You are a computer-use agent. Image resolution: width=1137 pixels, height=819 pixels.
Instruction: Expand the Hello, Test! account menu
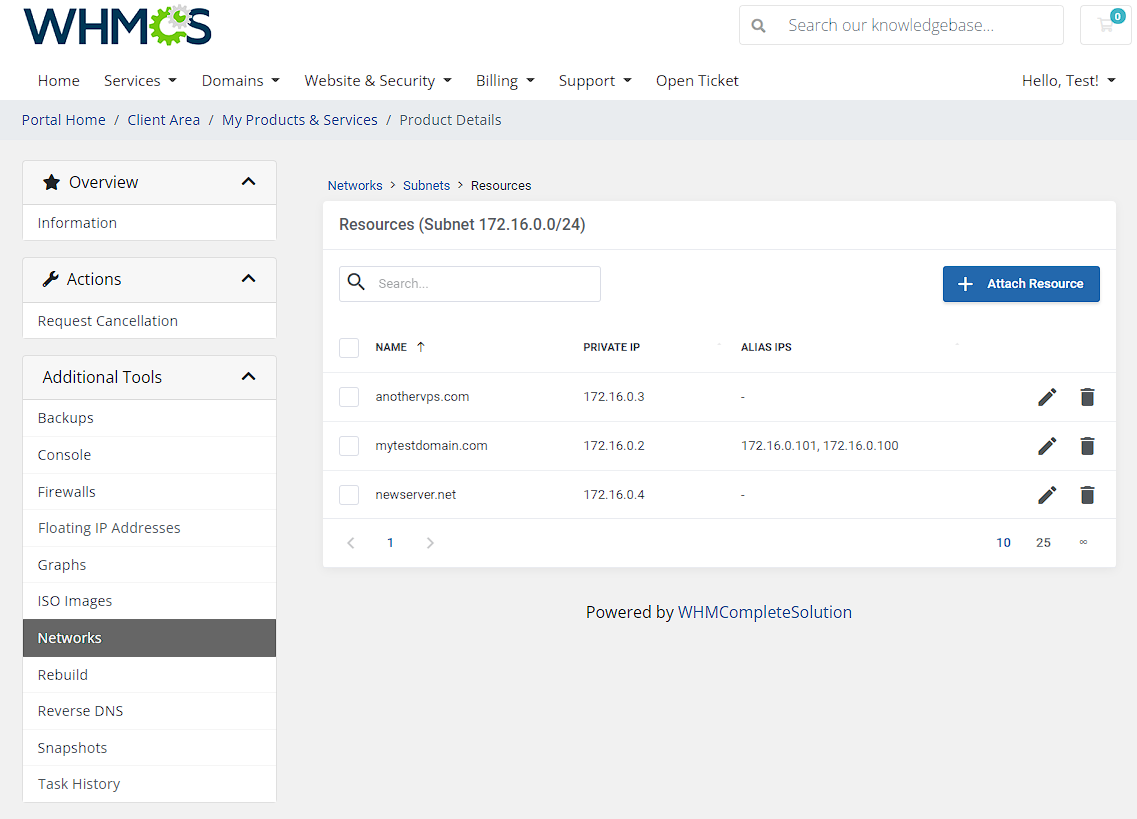pos(1068,80)
